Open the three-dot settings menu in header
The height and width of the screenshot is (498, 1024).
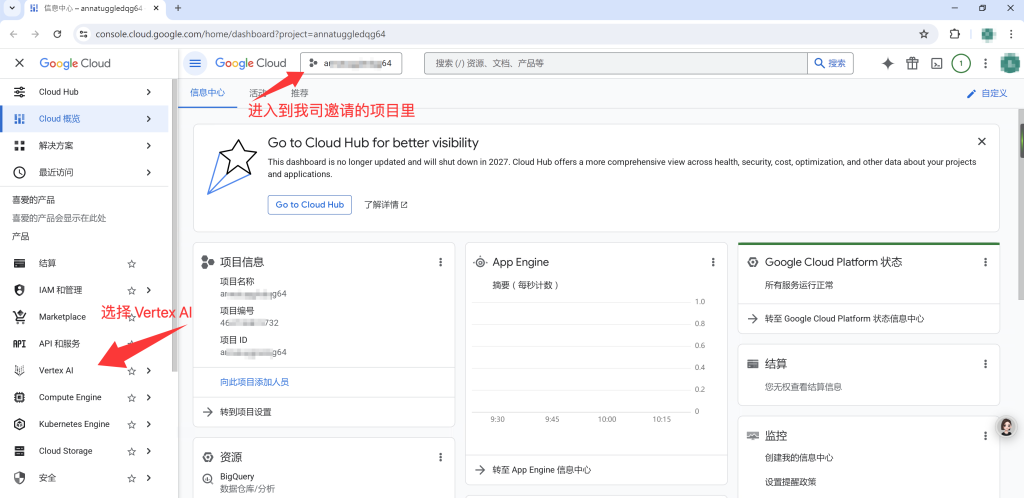click(x=985, y=63)
